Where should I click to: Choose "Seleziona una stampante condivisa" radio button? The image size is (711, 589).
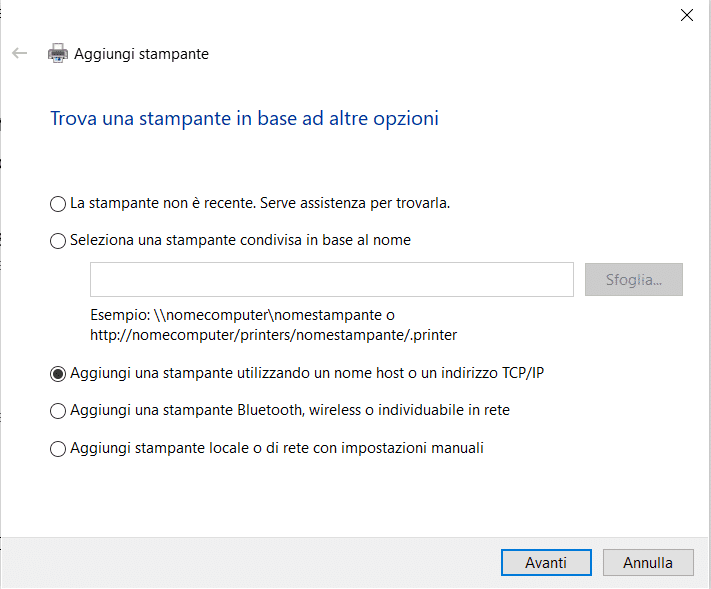coord(58,241)
